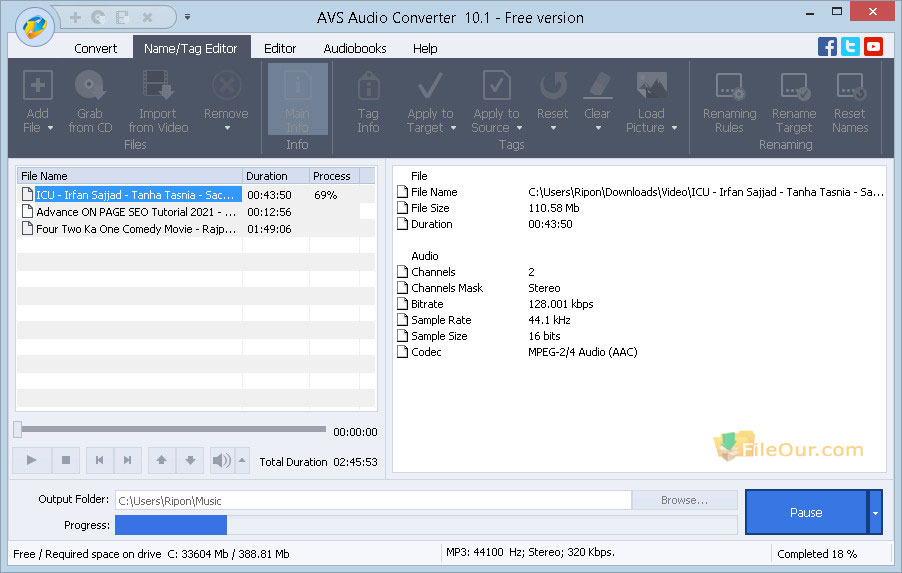Click the Rename Target icon
The height and width of the screenshot is (573, 902).
(x=794, y=86)
